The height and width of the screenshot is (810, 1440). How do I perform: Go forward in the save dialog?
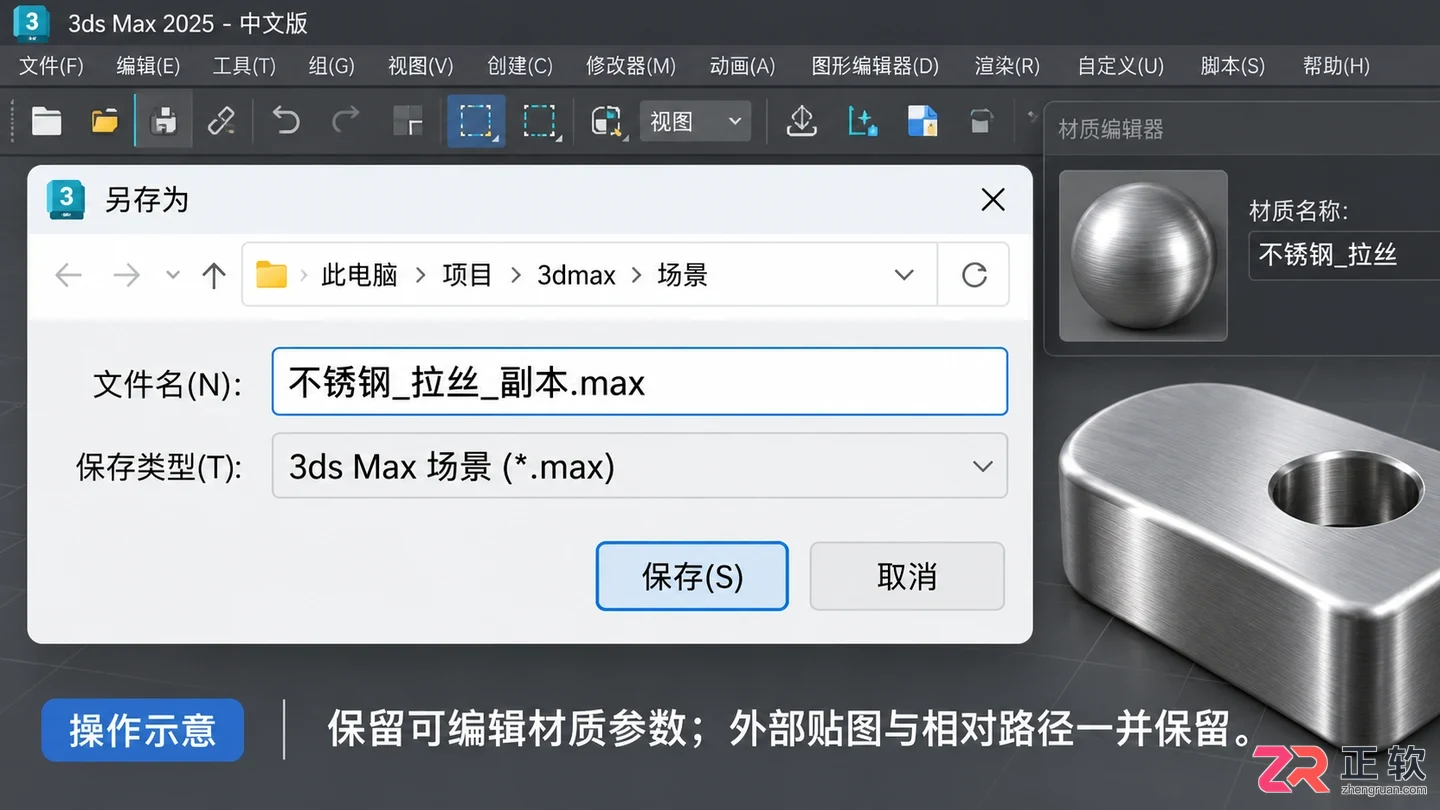pyautogui.click(x=126, y=275)
